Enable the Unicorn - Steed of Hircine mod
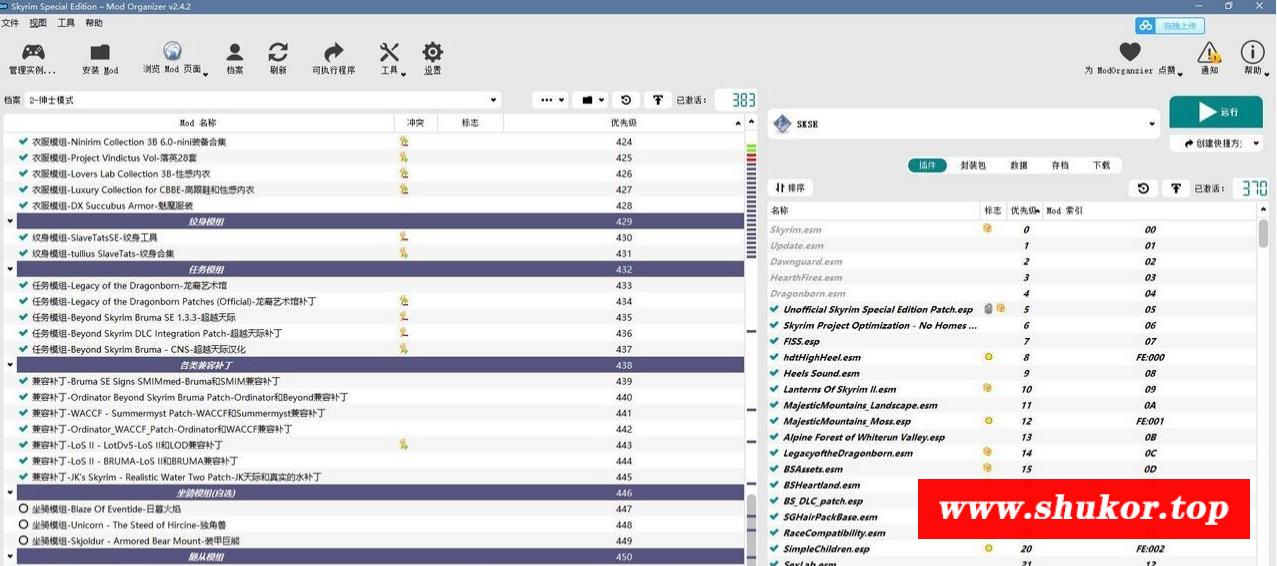The width and height of the screenshot is (1277, 566). click(23, 525)
